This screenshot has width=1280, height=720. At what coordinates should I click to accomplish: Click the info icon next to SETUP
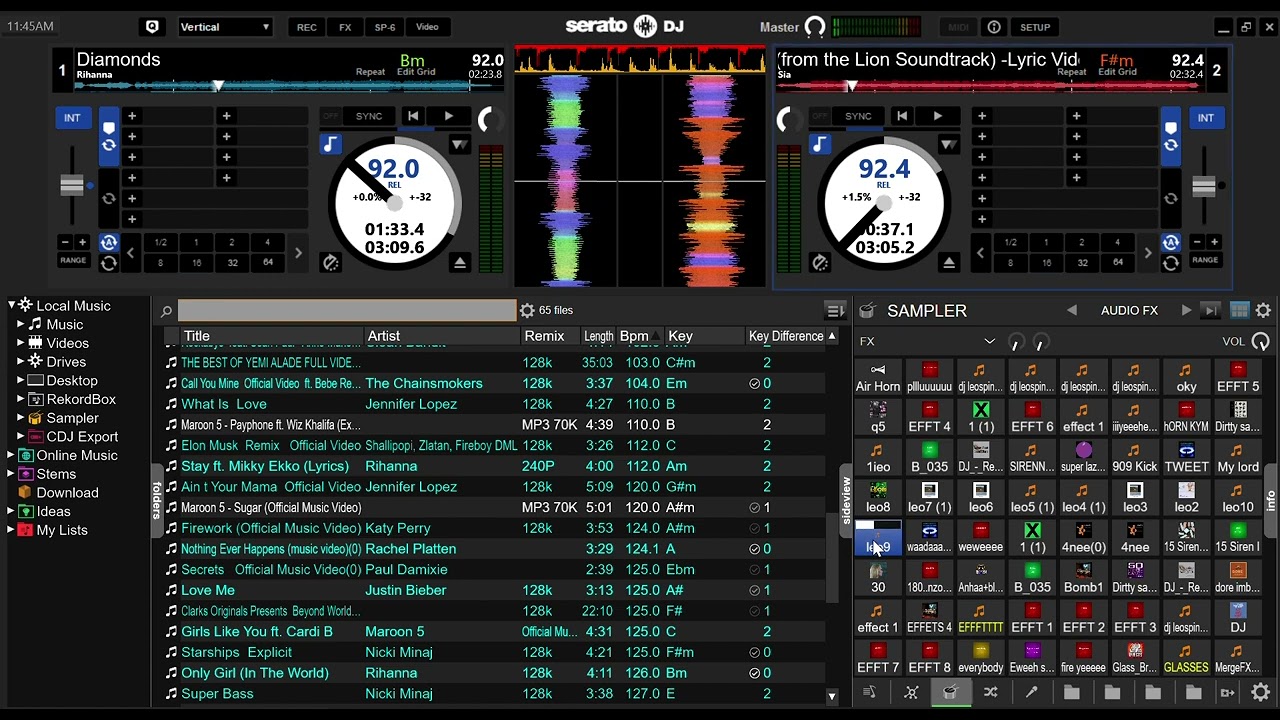pyautogui.click(x=994, y=27)
